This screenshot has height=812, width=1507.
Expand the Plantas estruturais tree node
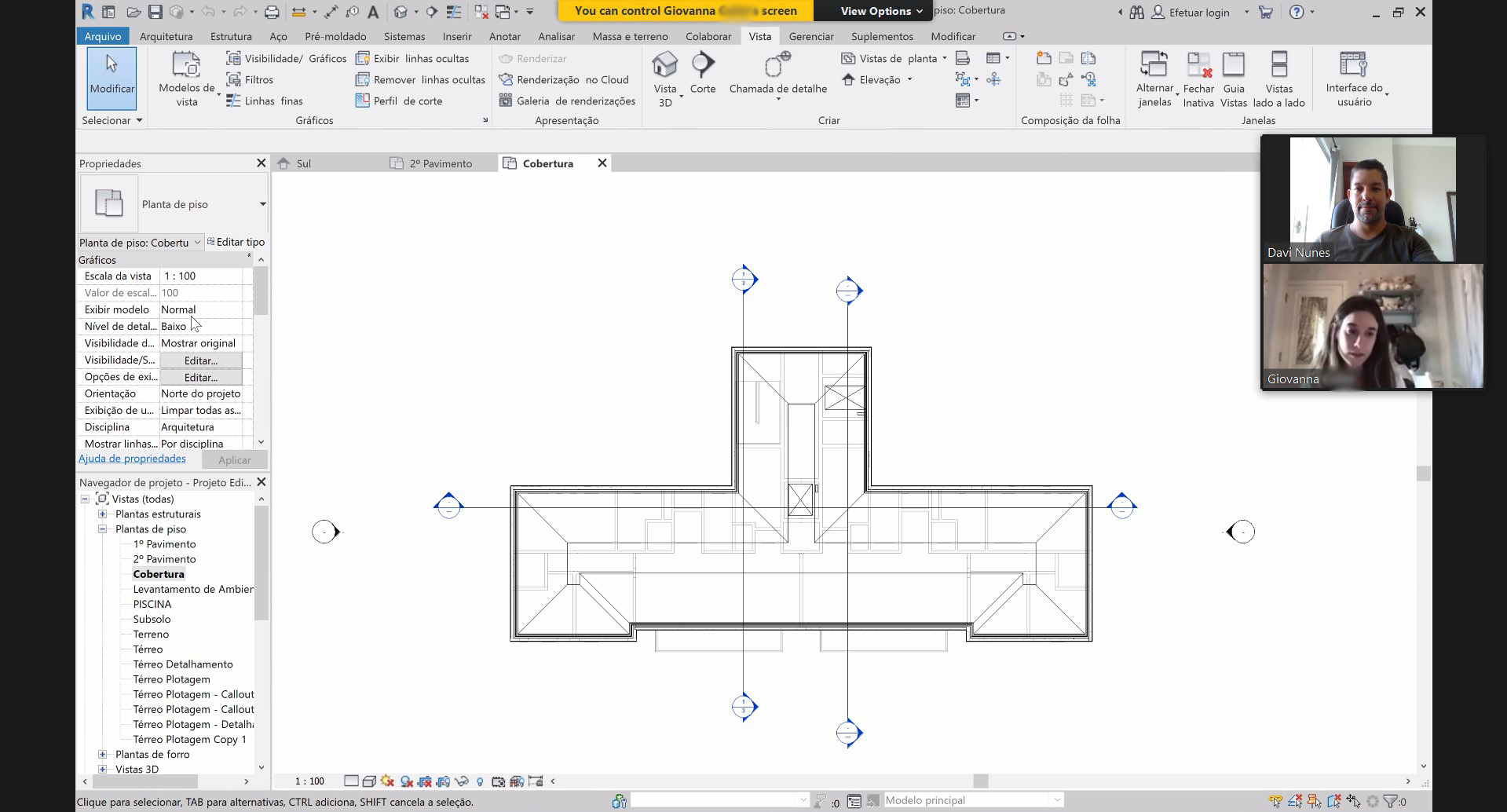pos(102,514)
